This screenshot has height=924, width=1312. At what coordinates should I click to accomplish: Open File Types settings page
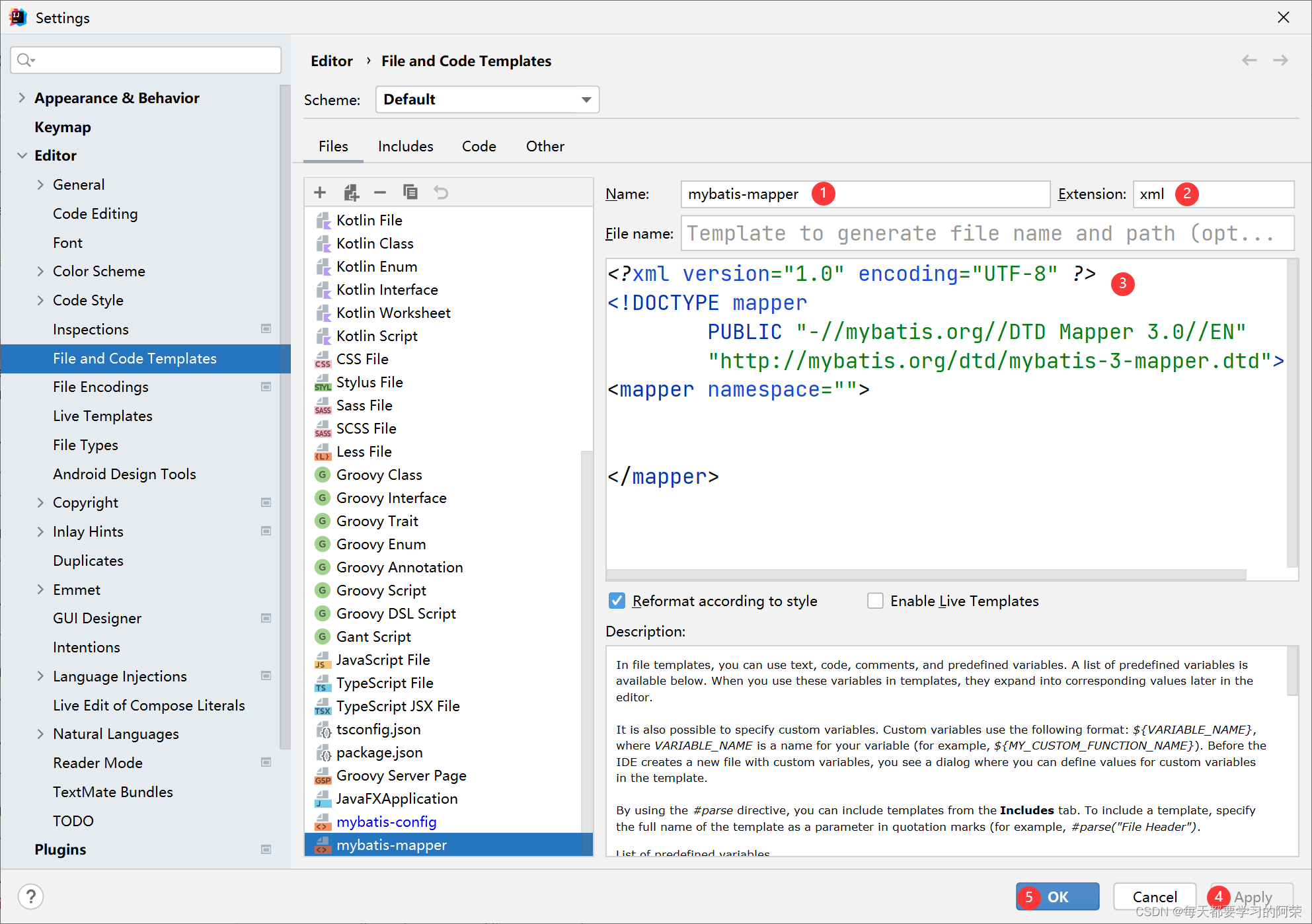[85, 445]
